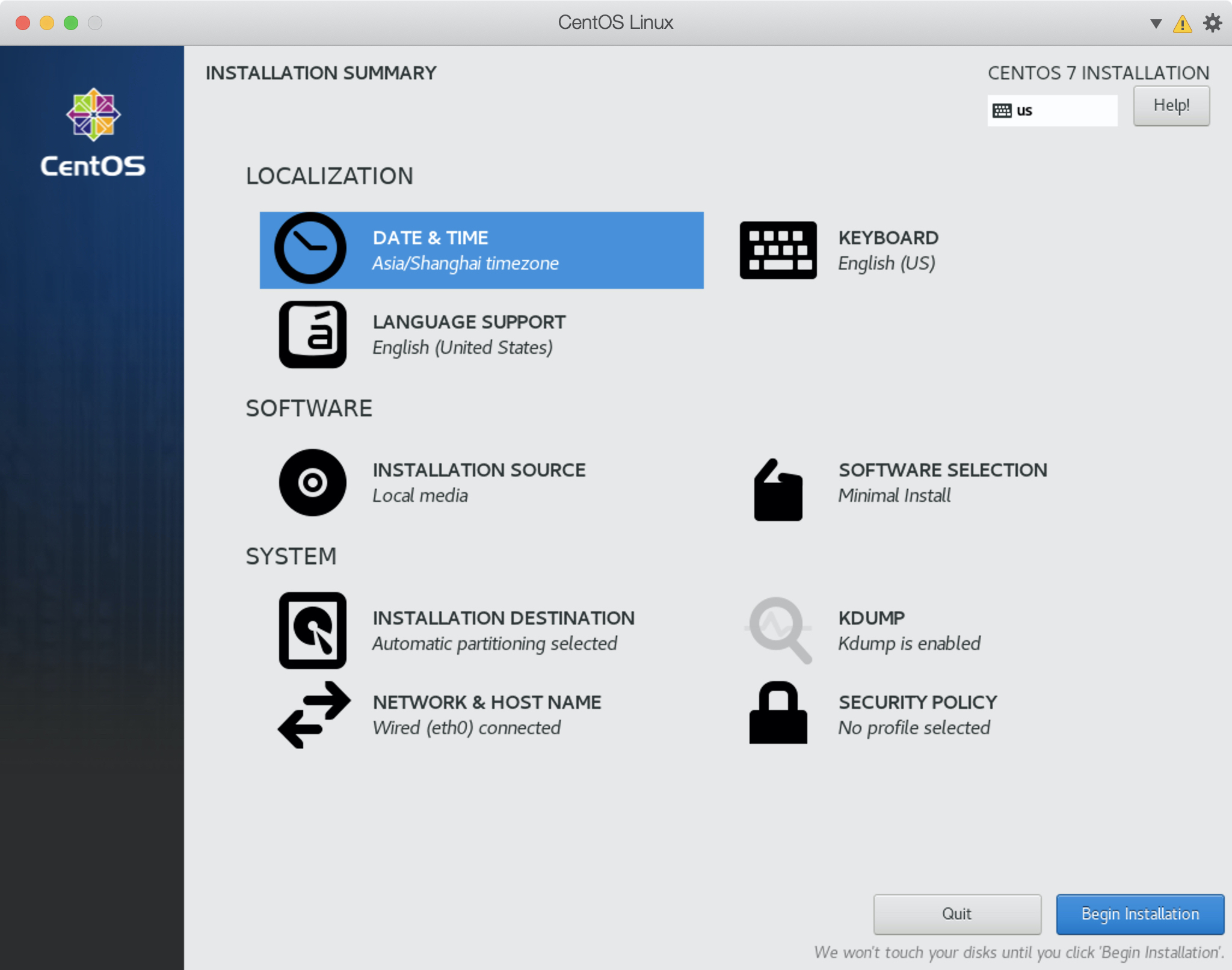This screenshot has height=970, width=1232.
Task: Click the Software Selection package icon
Action: tap(778, 490)
